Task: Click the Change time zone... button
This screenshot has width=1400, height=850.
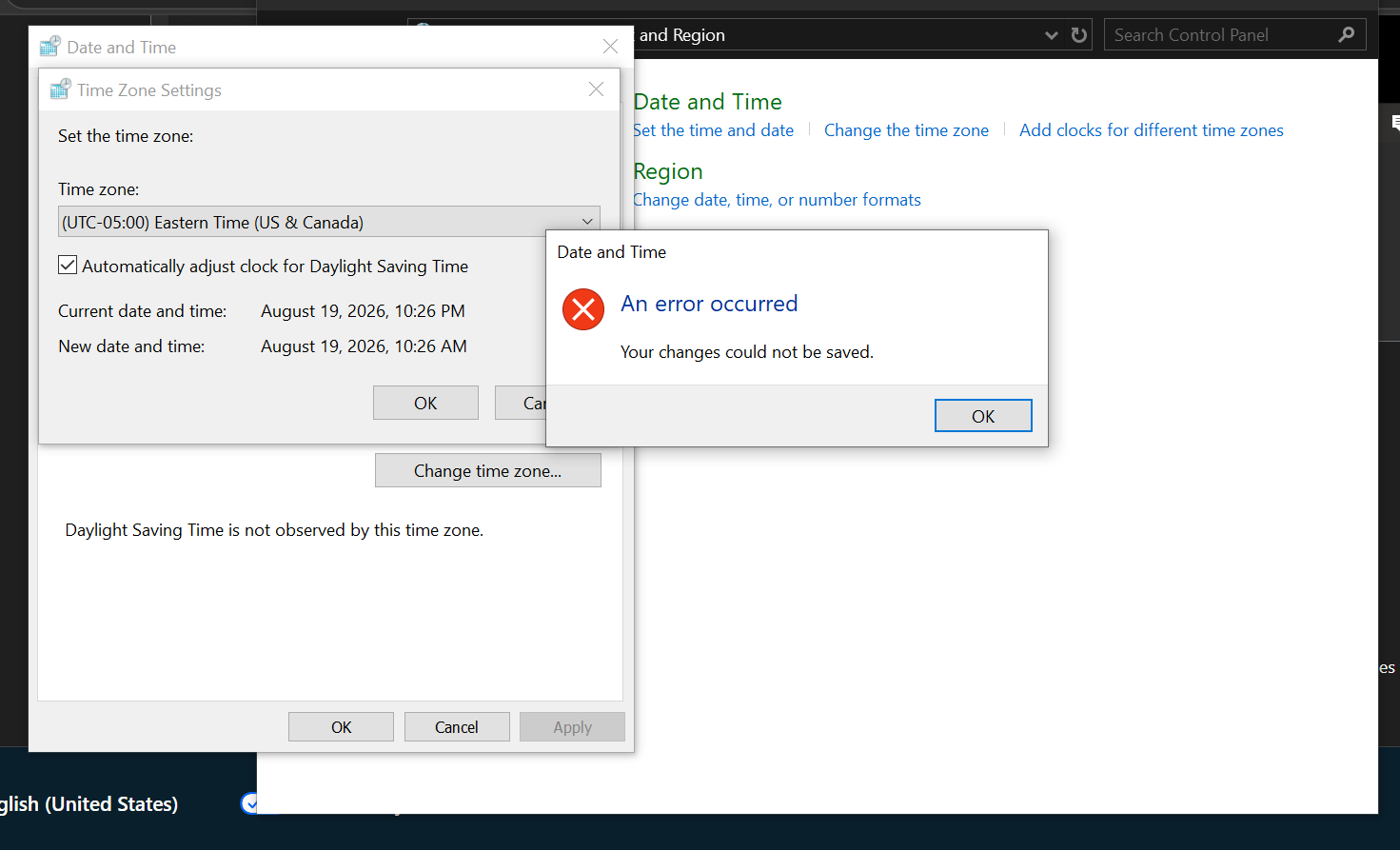Action: click(x=488, y=470)
